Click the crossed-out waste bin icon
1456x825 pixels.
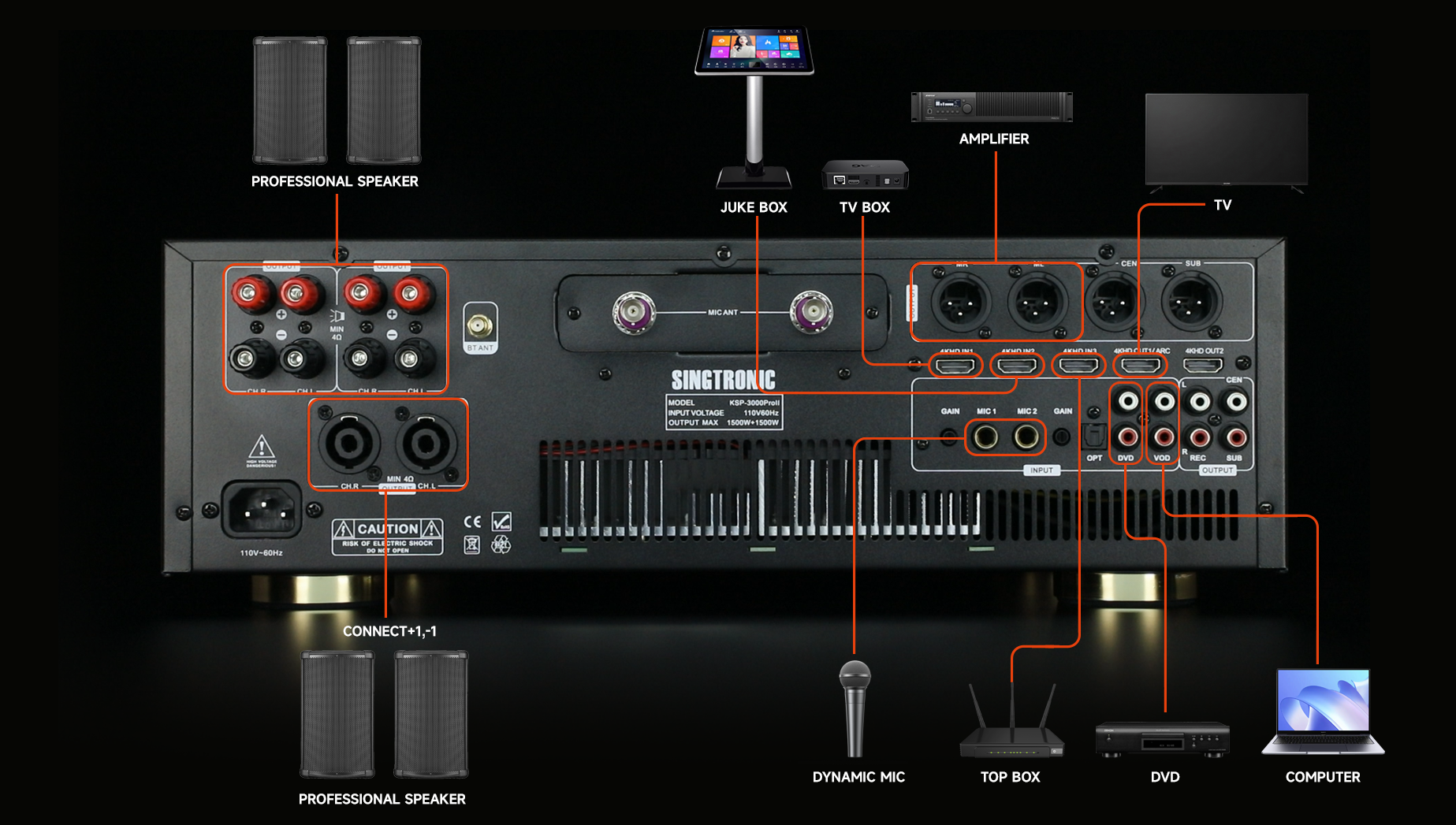point(472,544)
